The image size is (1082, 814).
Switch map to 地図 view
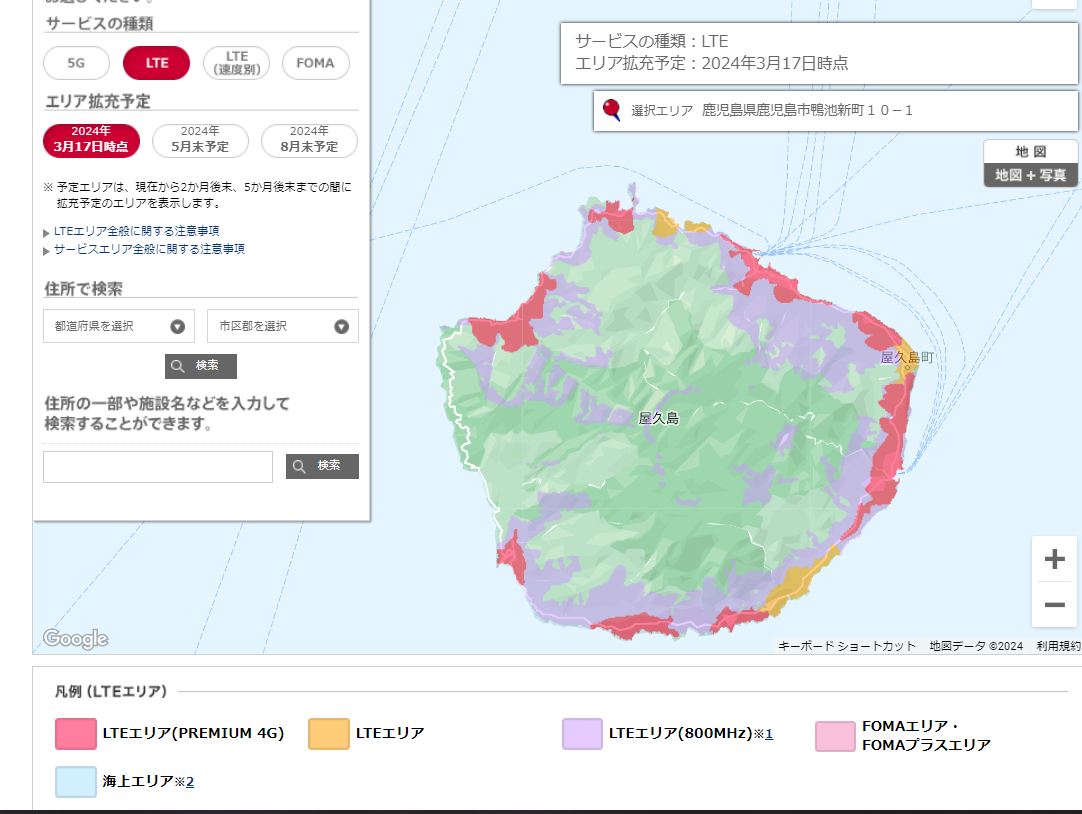[x=1031, y=152]
